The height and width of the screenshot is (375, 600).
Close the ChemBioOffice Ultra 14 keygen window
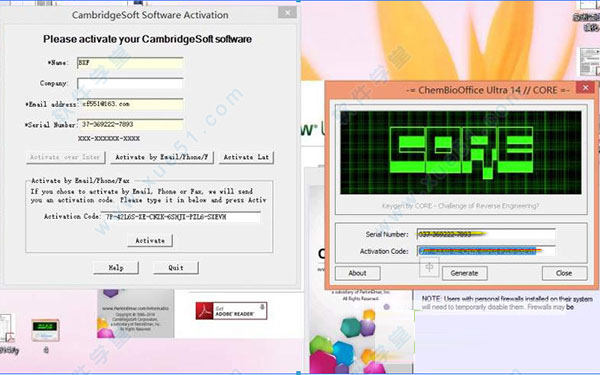pos(585,88)
